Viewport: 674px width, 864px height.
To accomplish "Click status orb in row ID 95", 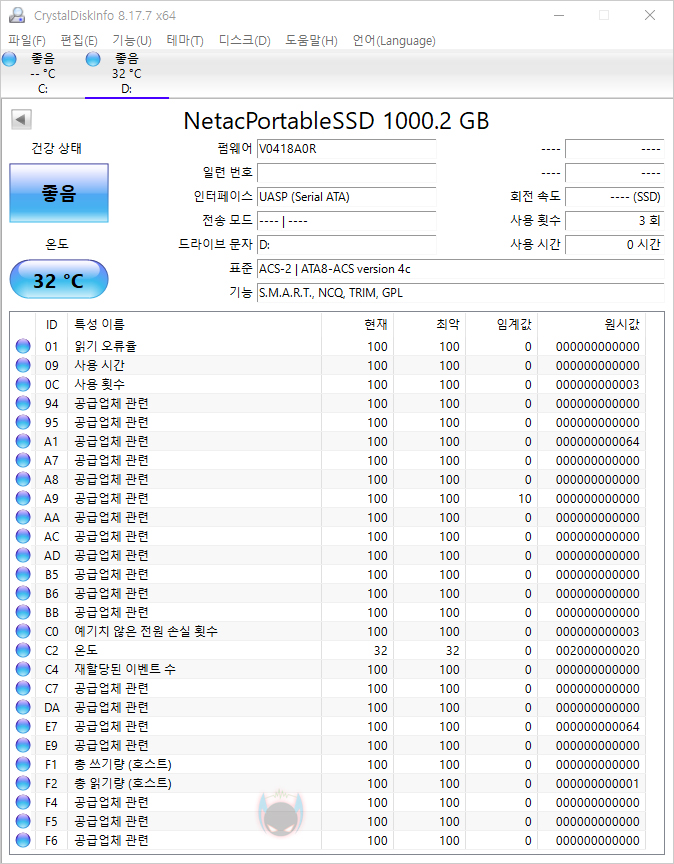I will tap(23, 423).
